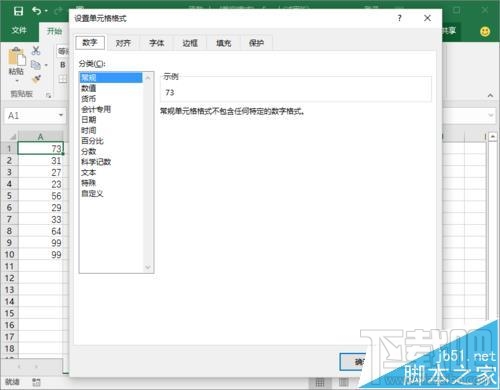Viewport: 500px width, 390px height.
Task: Toggle Bold formatting button
Action: [x=63, y=65]
